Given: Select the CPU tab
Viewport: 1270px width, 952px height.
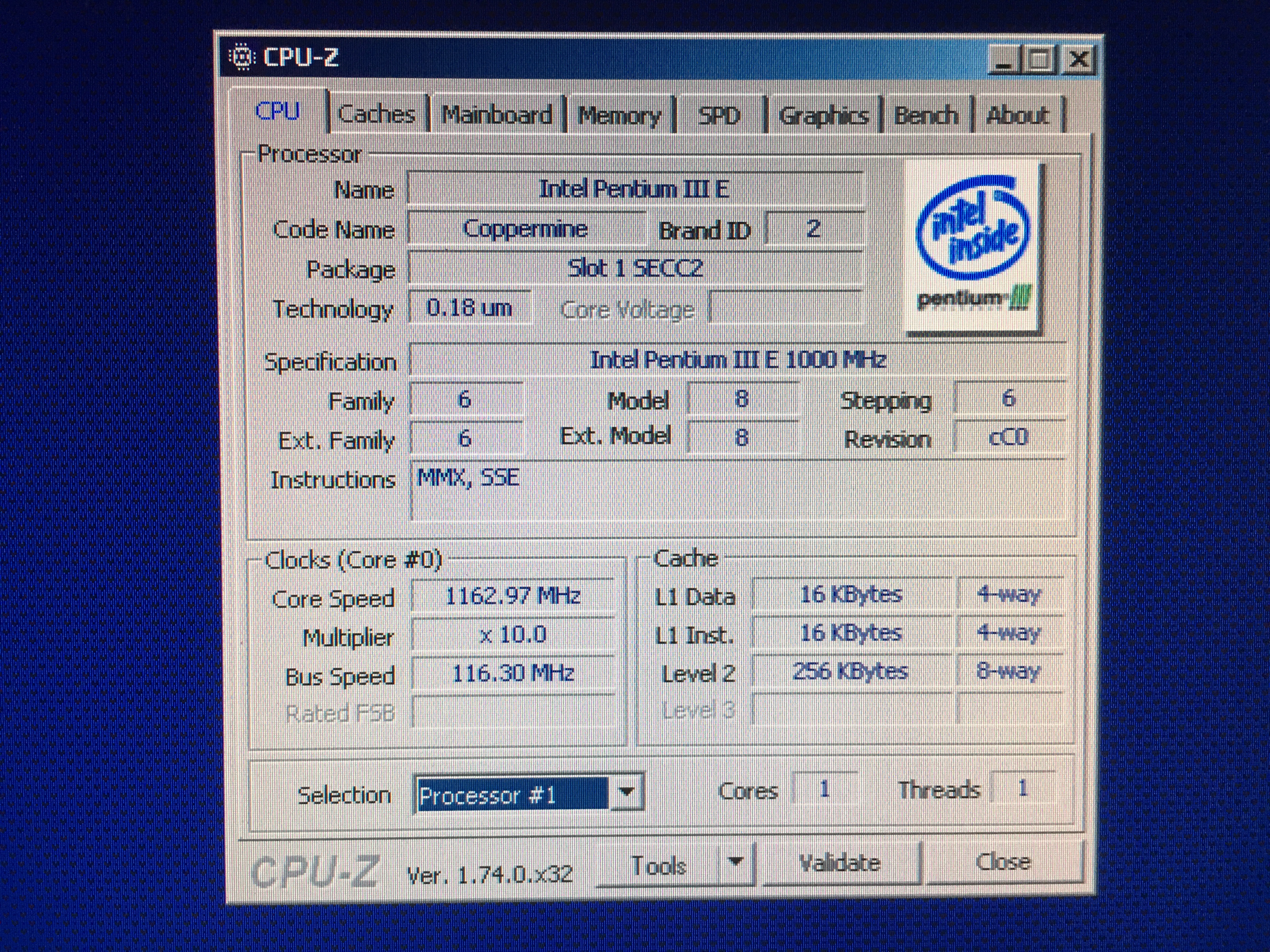Looking at the screenshot, I should click(x=278, y=111).
